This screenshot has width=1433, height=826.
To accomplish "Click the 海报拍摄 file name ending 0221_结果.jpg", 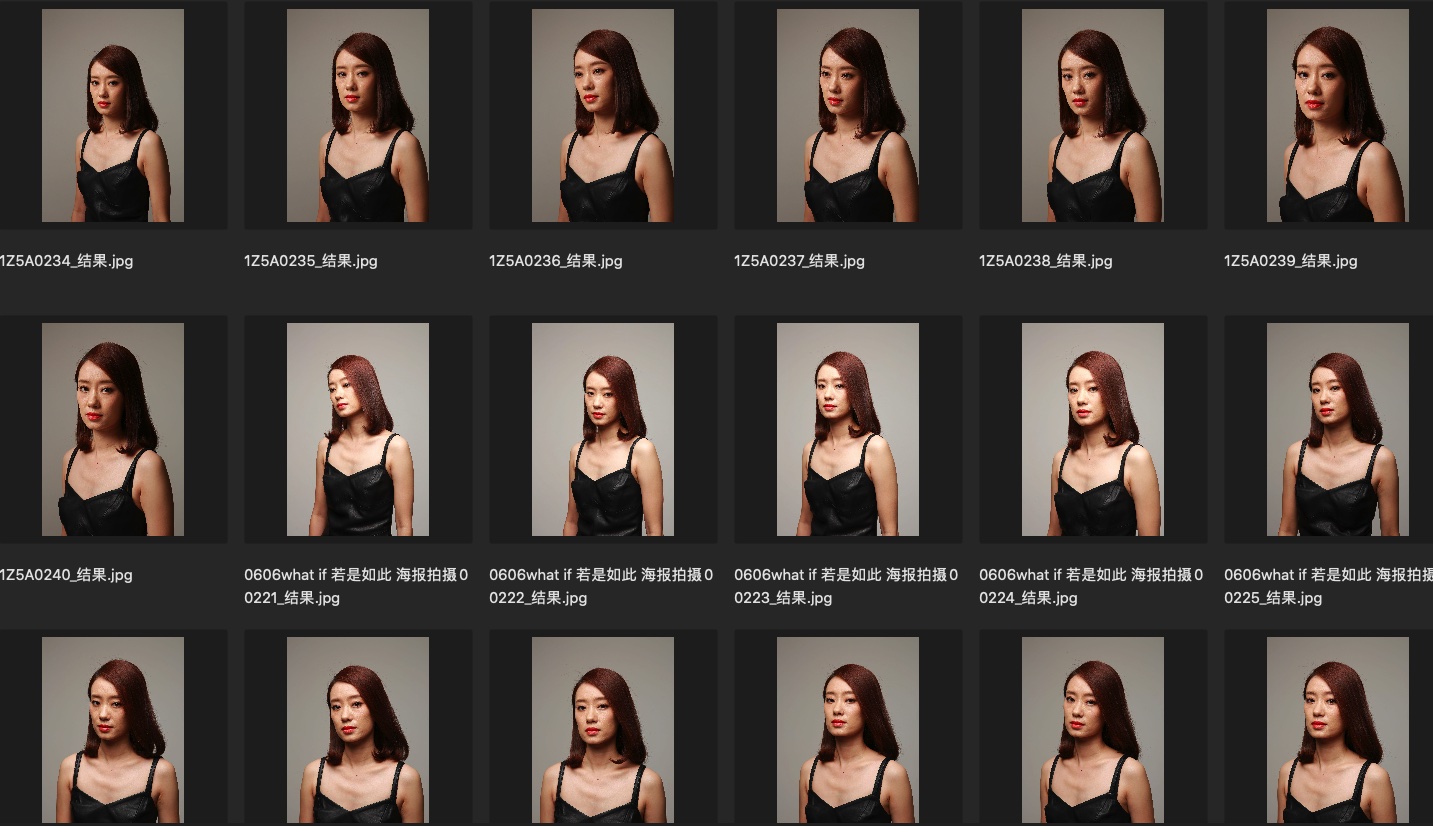I will pos(356,586).
